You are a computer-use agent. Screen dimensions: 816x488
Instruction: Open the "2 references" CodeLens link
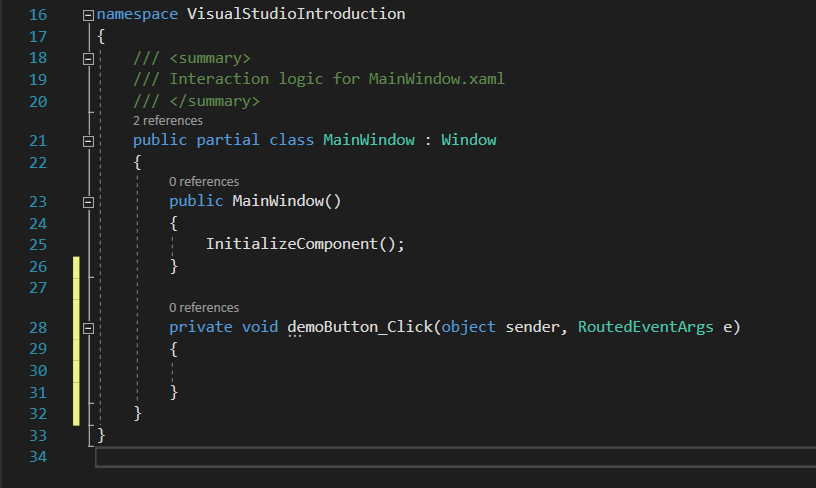pyautogui.click(x=168, y=120)
